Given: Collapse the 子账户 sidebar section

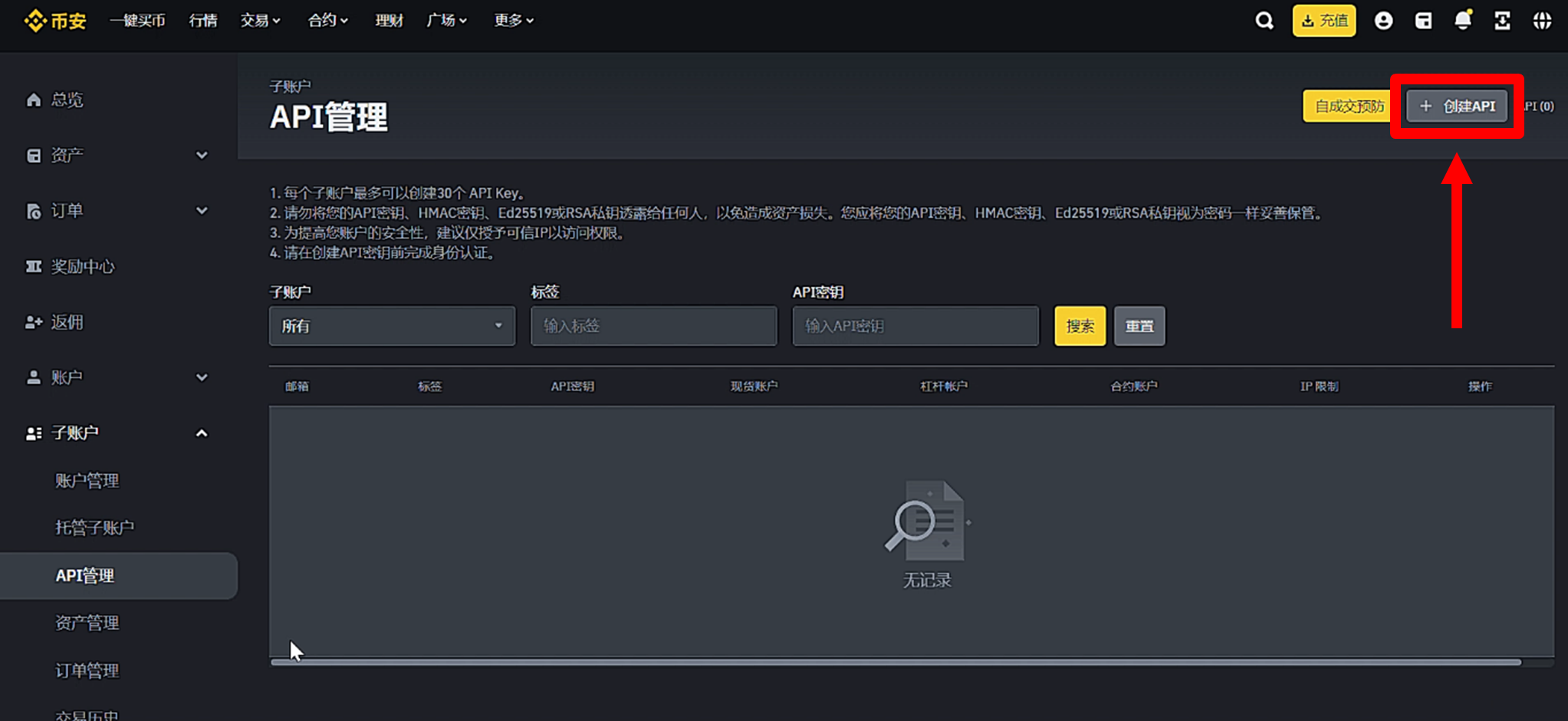Looking at the screenshot, I should (201, 433).
